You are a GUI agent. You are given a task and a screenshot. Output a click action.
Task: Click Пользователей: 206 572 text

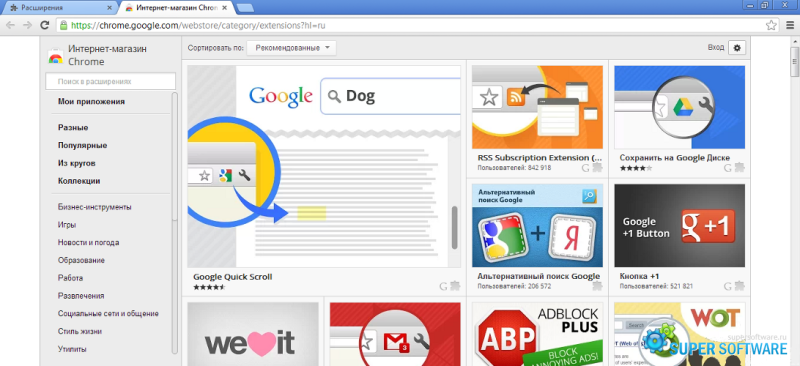click(x=514, y=286)
